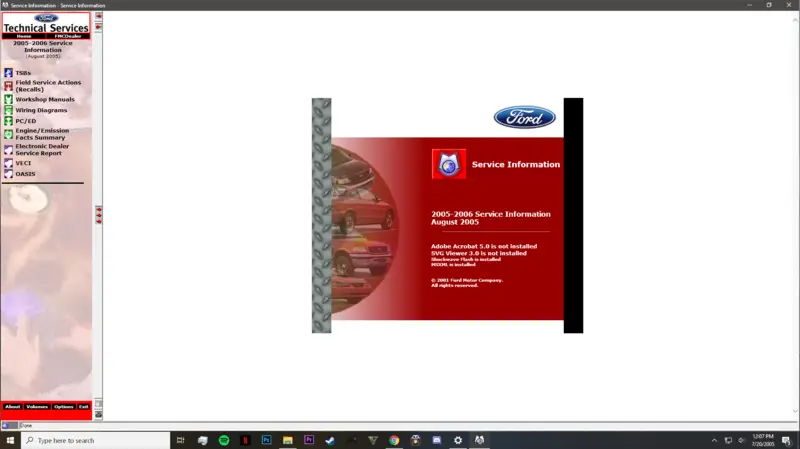The width and height of the screenshot is (800, 449).
Task: Open Wiring Diagrams section
Action: [x=41, y=110]
